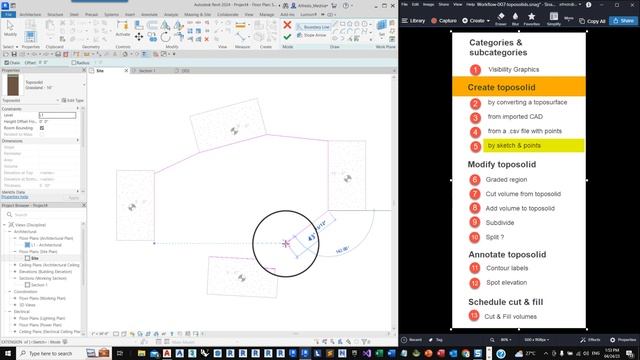
Task: Click the Snagit Capture button
Action: pyautogui.click(x=444, y=20)
